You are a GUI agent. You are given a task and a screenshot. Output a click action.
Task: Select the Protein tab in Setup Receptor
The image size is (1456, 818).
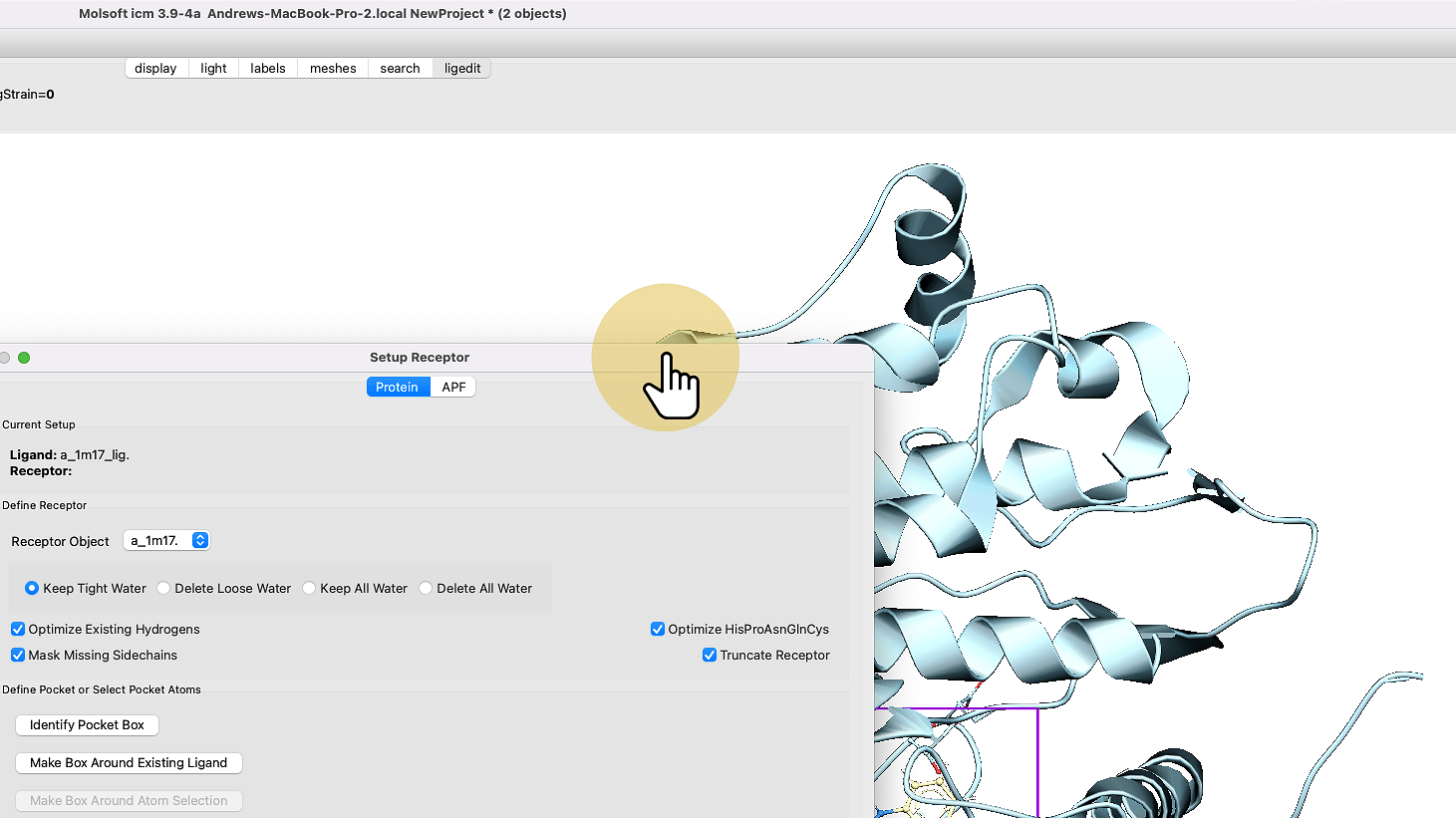398,388
